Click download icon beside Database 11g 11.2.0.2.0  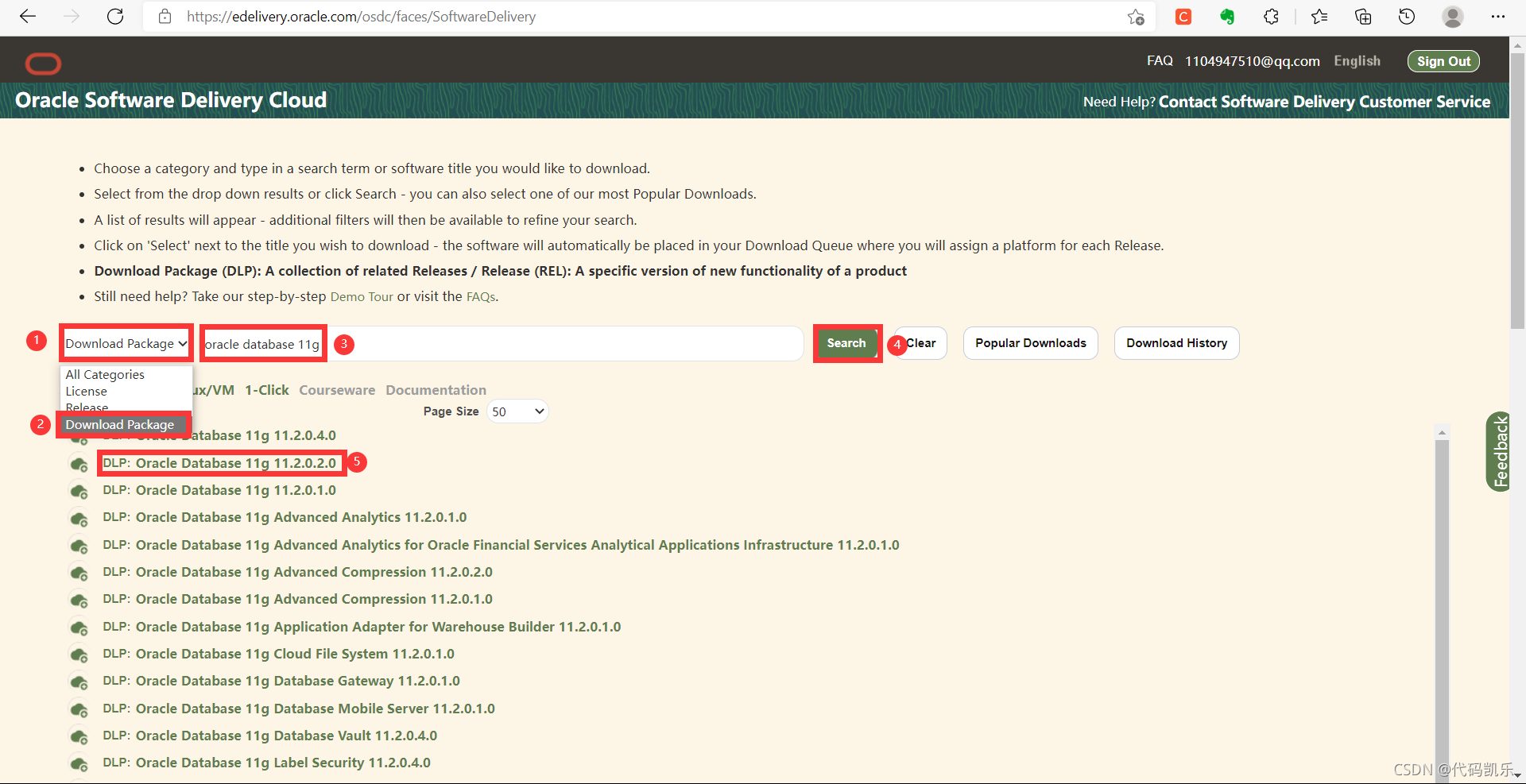pos(79,464)
